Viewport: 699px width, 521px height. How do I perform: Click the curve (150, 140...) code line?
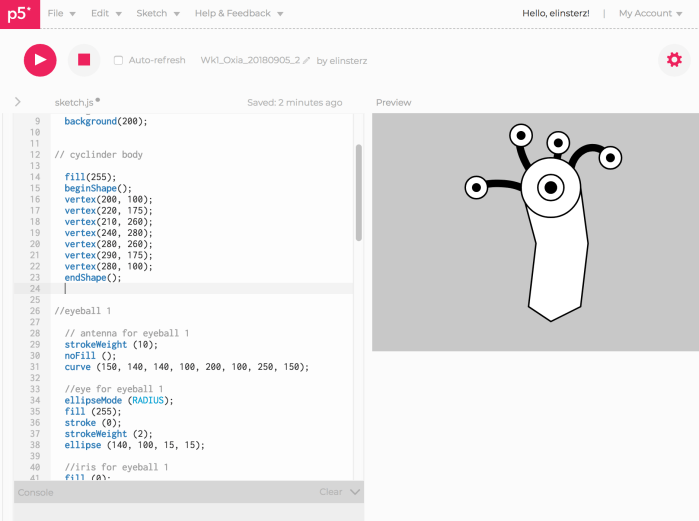(186, 366)
